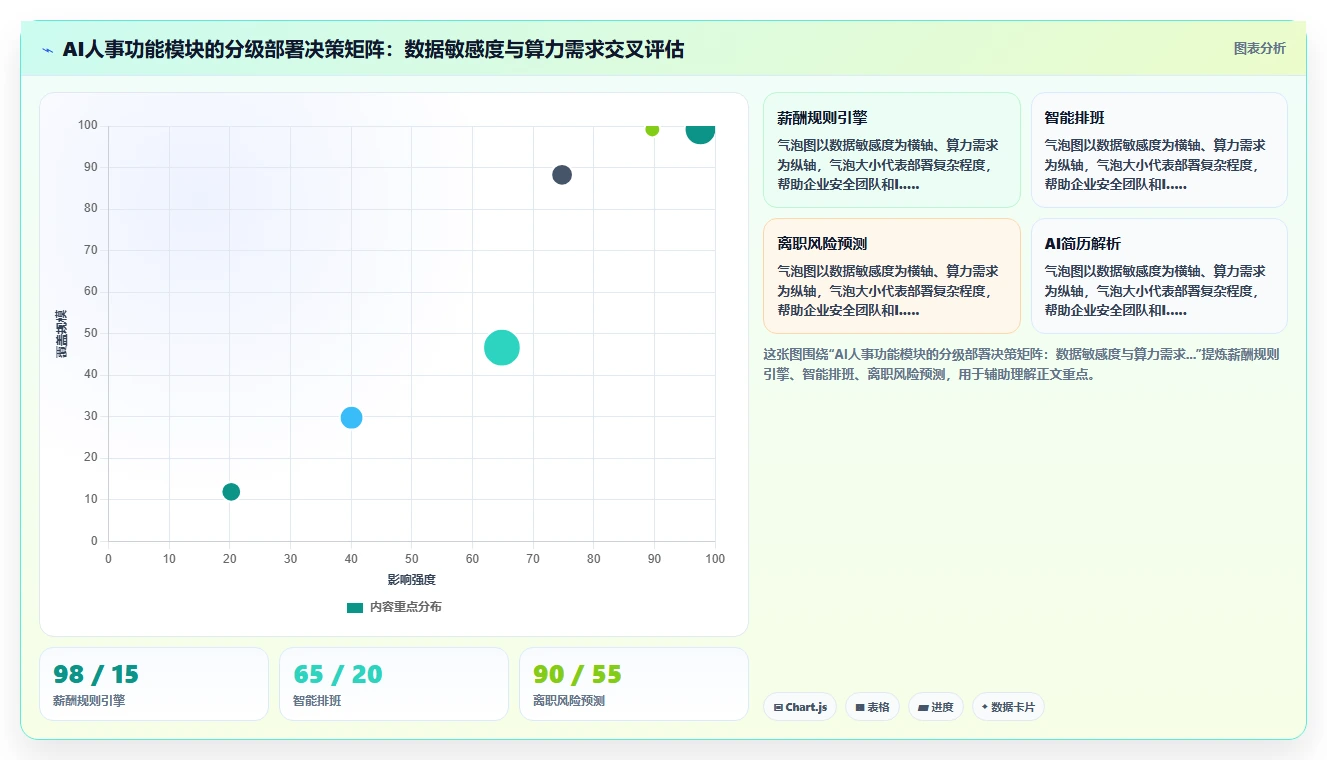Image resolution: width=1327 pixels, height=760 pixels.
Task: Click the 薪酬规则引擎 label under 98 / 15
Action: (x=89, y=701)
